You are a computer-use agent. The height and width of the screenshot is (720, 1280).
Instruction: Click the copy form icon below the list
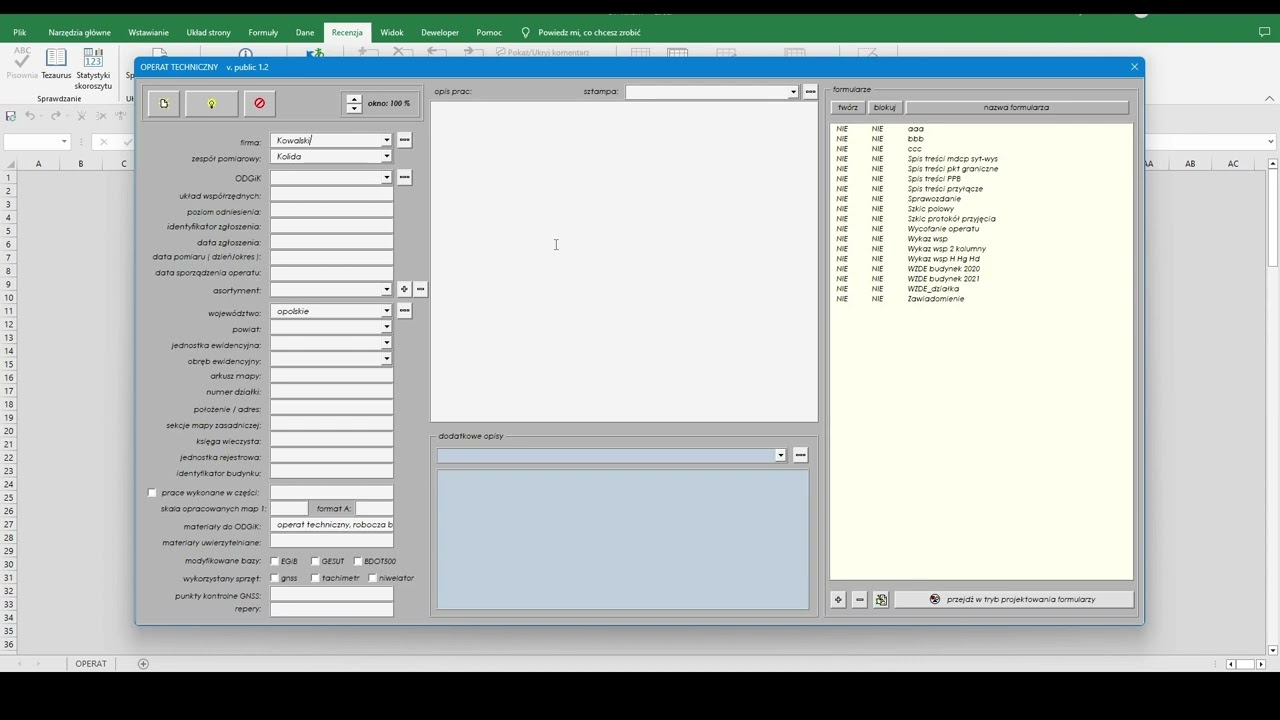coord(881,600)
